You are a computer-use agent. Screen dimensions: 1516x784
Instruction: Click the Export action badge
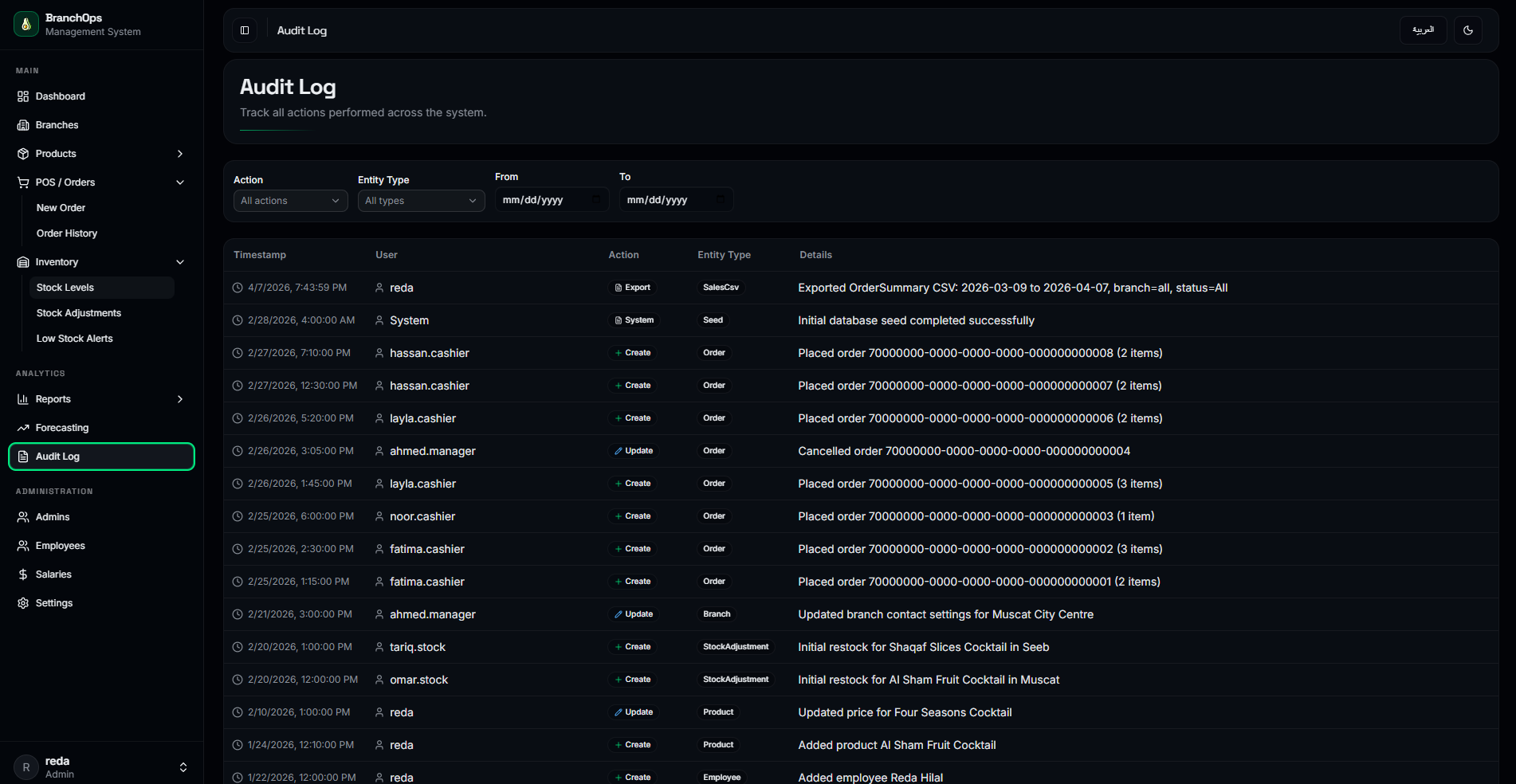(x=633, y=288)
